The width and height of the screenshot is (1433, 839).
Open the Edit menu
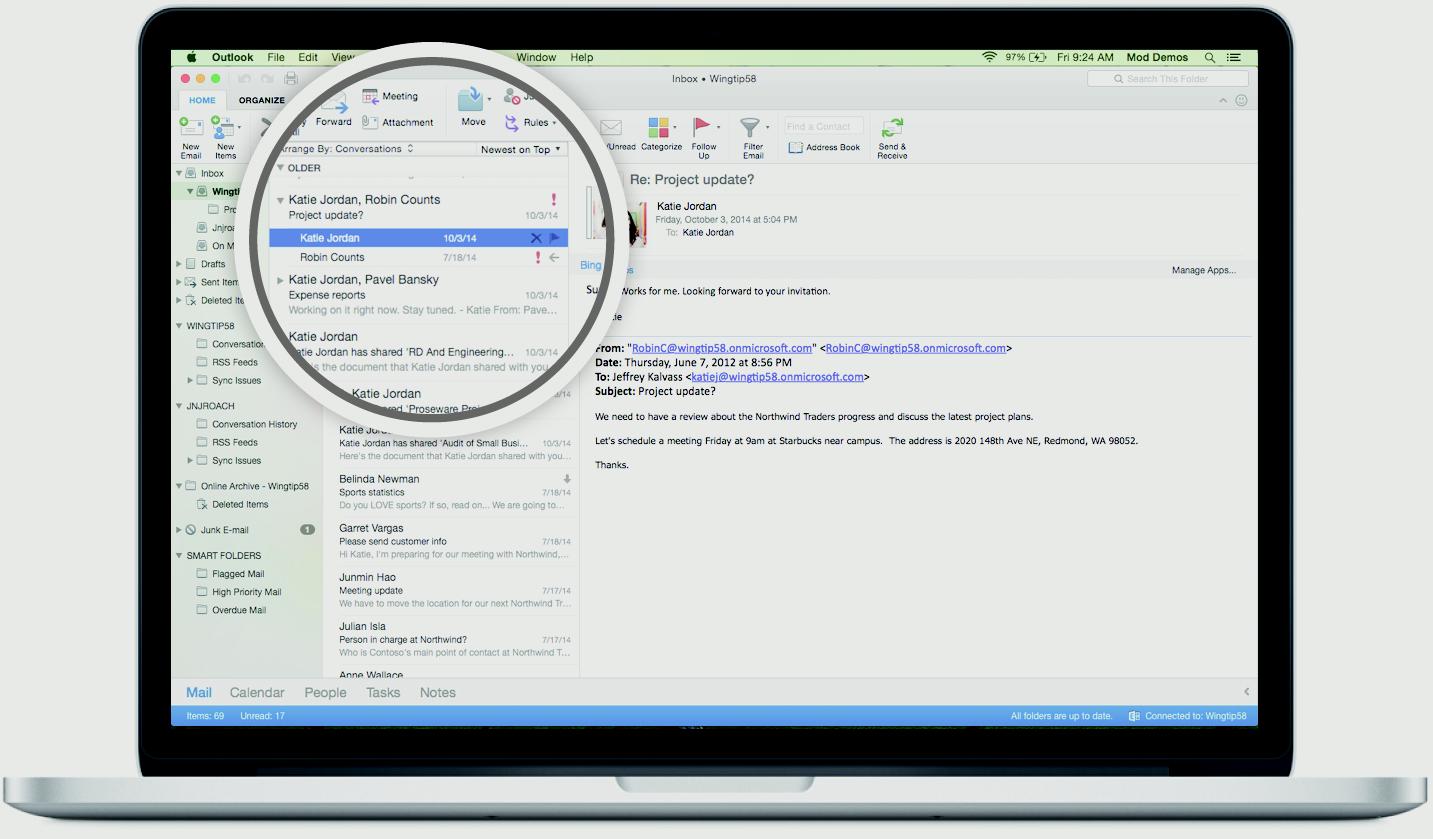[x=308, y=57]
